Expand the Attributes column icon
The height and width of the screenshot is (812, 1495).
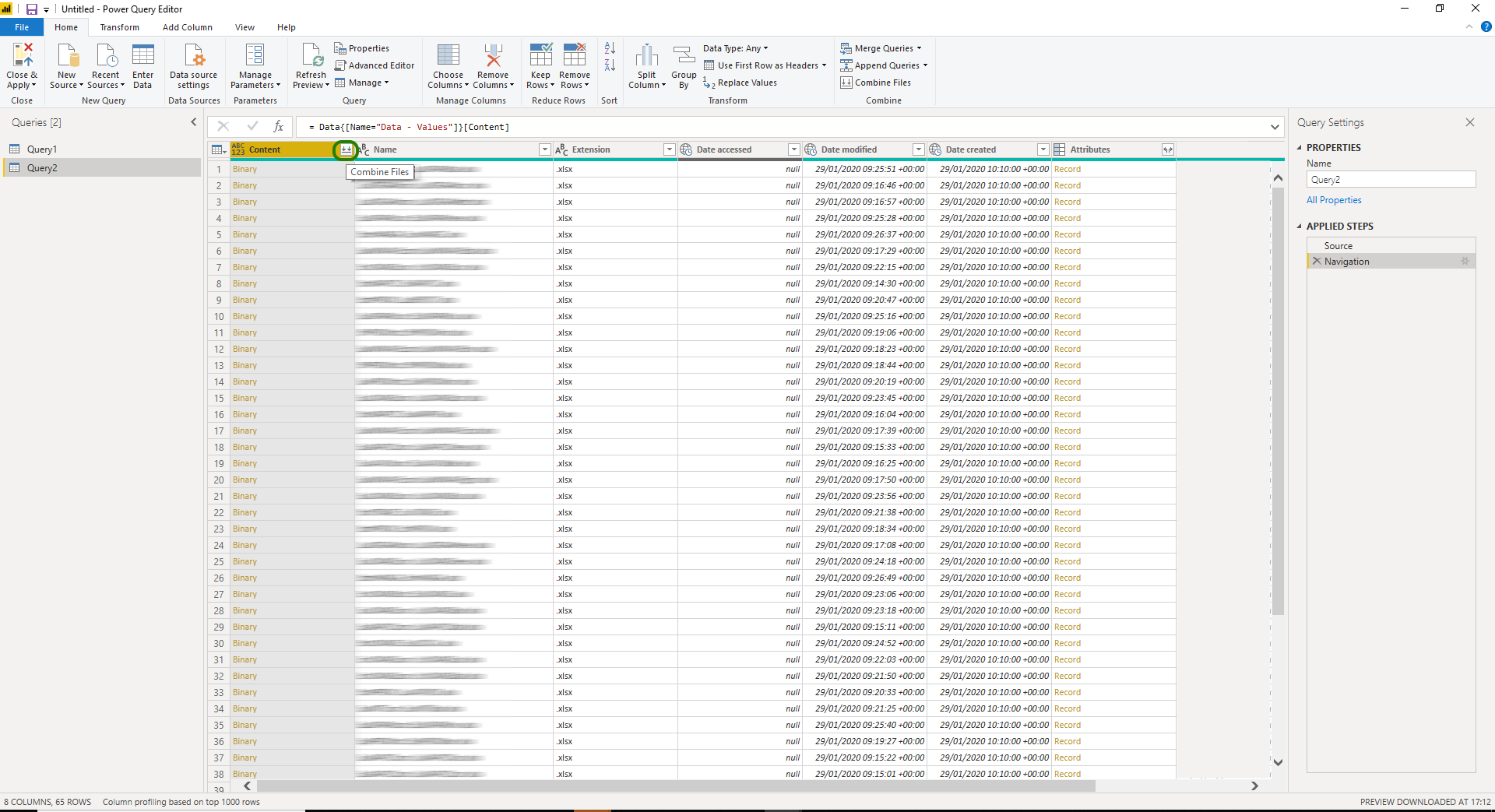coord(1168,149)
